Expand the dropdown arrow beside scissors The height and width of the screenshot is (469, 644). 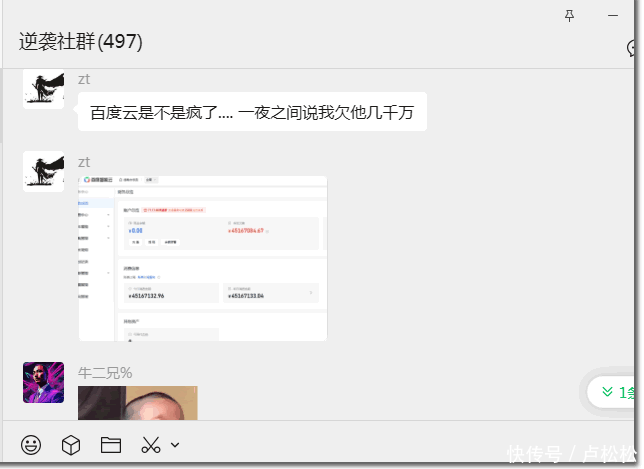pyautogui.click(x=175, y=445)
